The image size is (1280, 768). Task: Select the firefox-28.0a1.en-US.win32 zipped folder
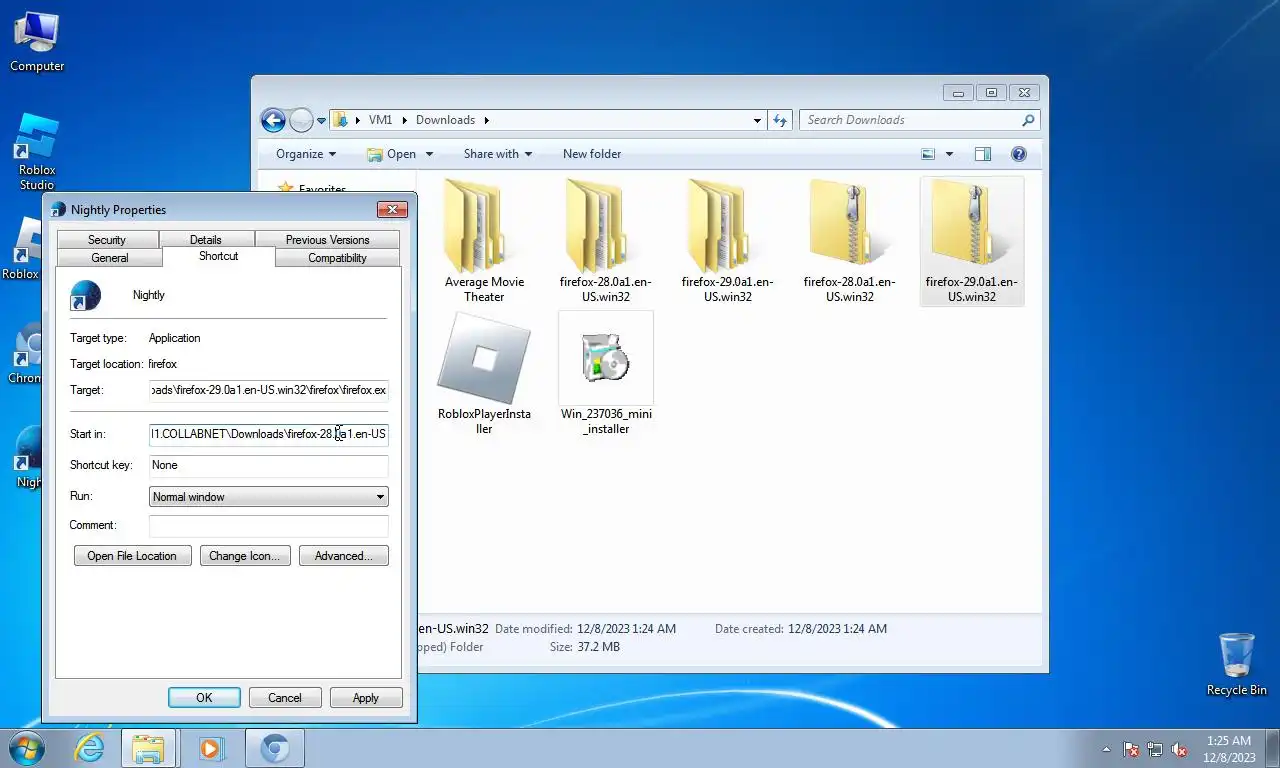pyautogui.click(x=849, y=241)
